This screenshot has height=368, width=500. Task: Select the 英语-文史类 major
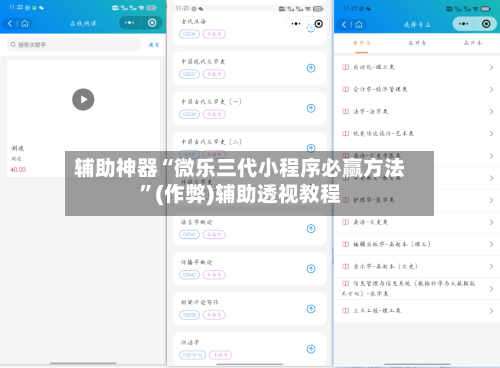pos(417,222)
